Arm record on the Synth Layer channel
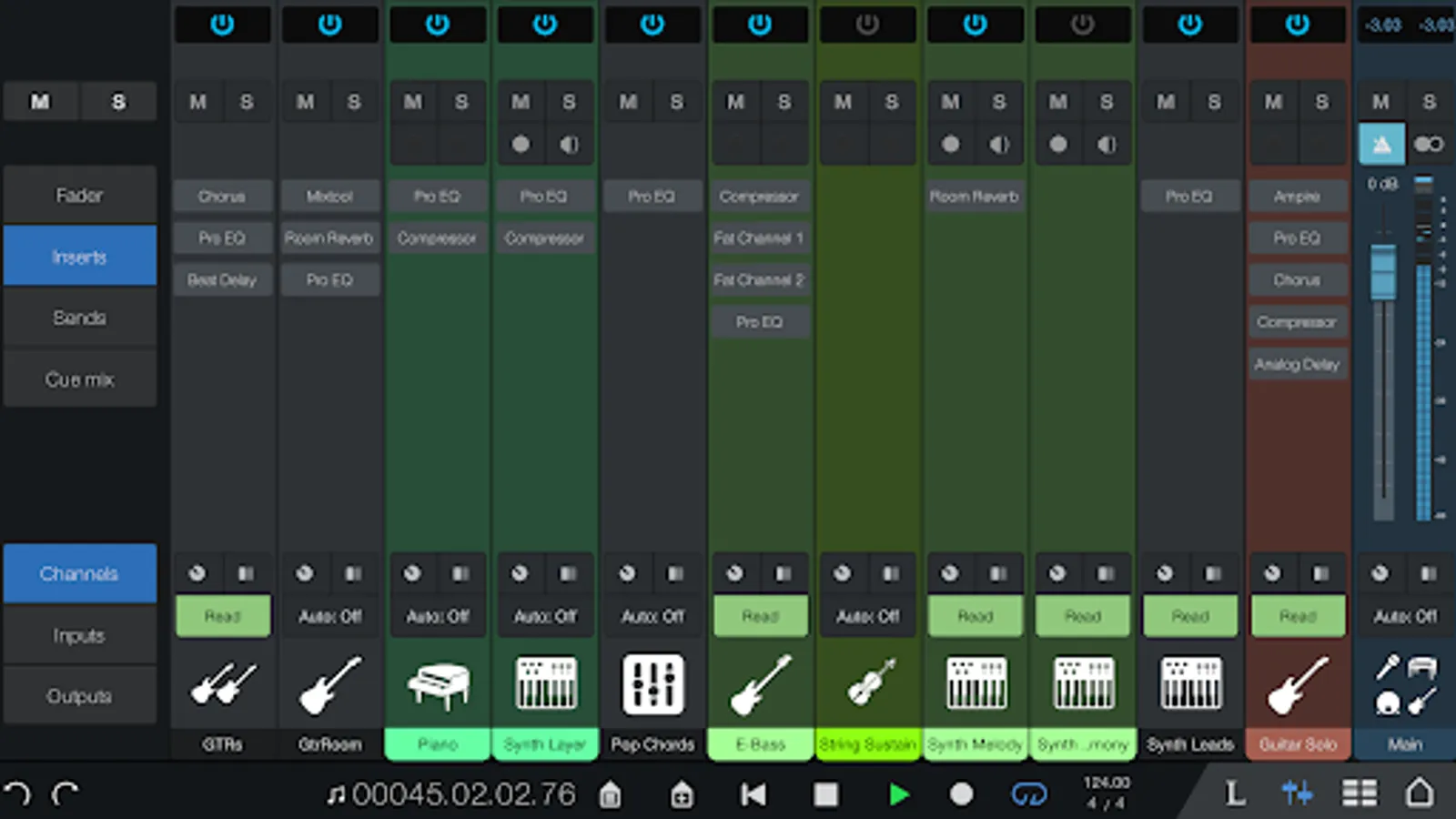 [x=521, y=144]
